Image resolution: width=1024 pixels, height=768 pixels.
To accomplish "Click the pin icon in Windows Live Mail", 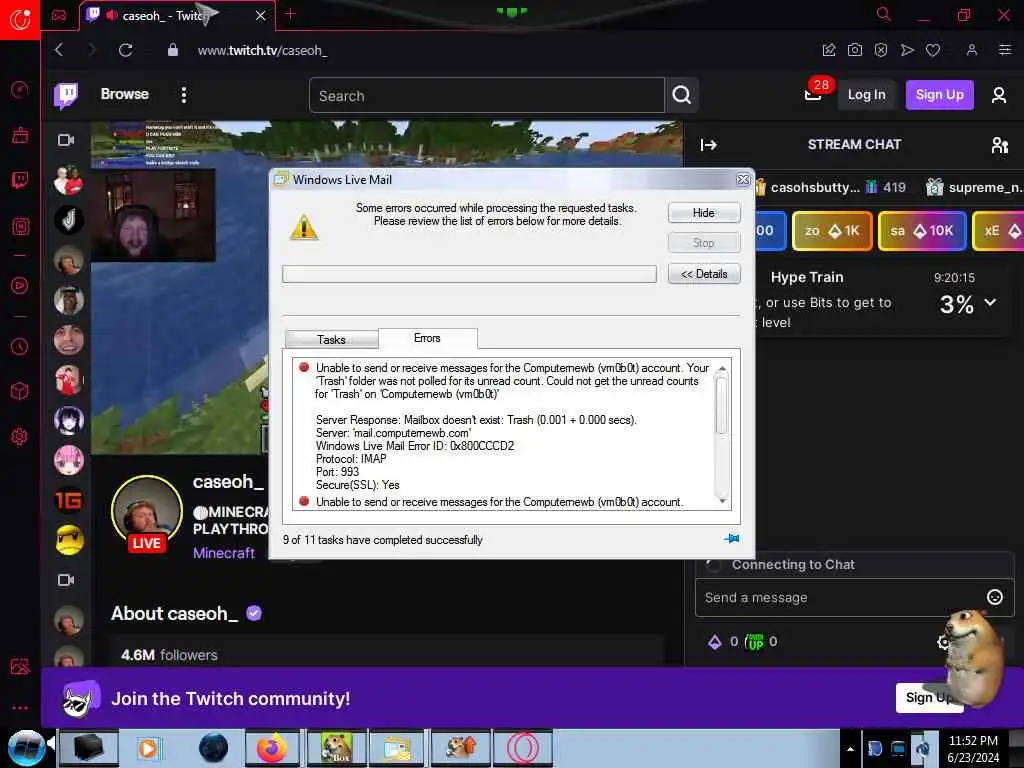I will click(x=731, y=539).
